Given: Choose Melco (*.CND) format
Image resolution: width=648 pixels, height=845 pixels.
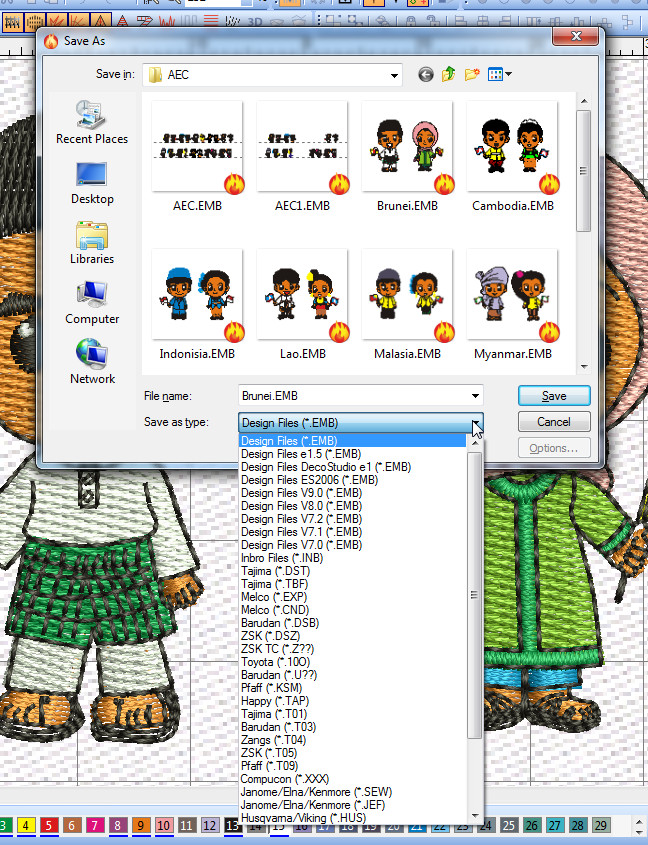Looking at the screenshot, I should click(x=353, y=609).
